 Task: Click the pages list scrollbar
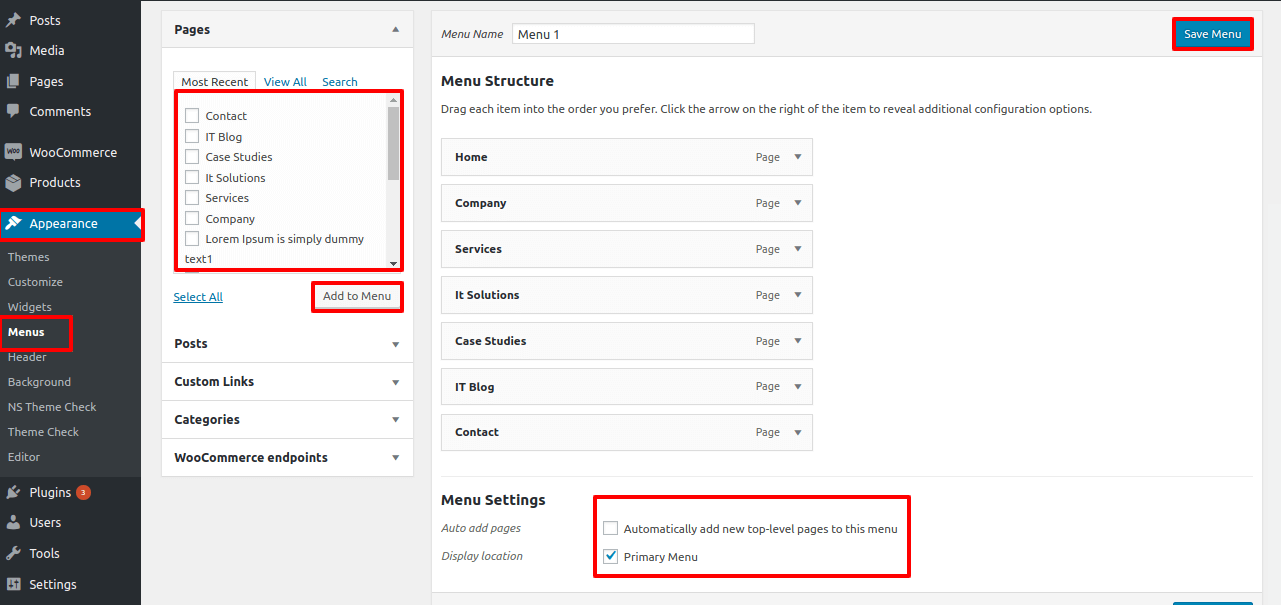(x=393, y=145)
